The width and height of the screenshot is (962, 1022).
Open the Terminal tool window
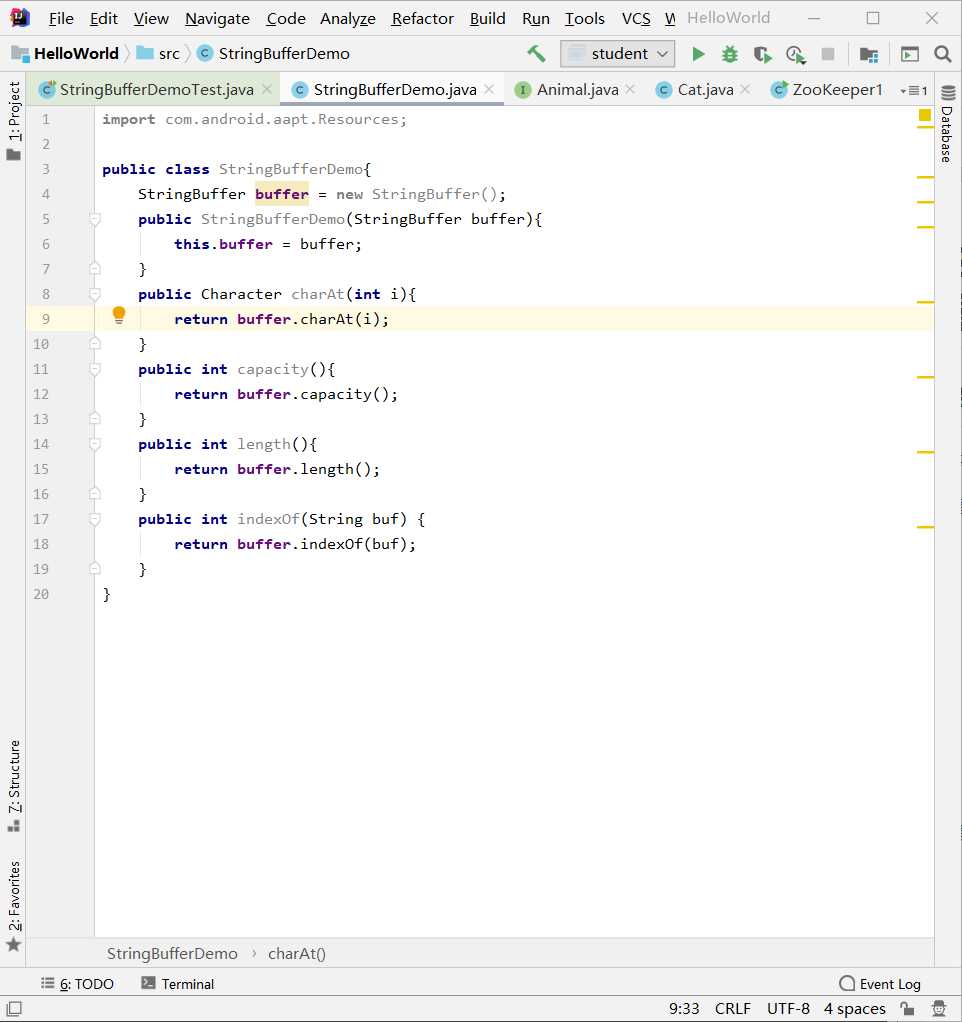pos(178,984)
